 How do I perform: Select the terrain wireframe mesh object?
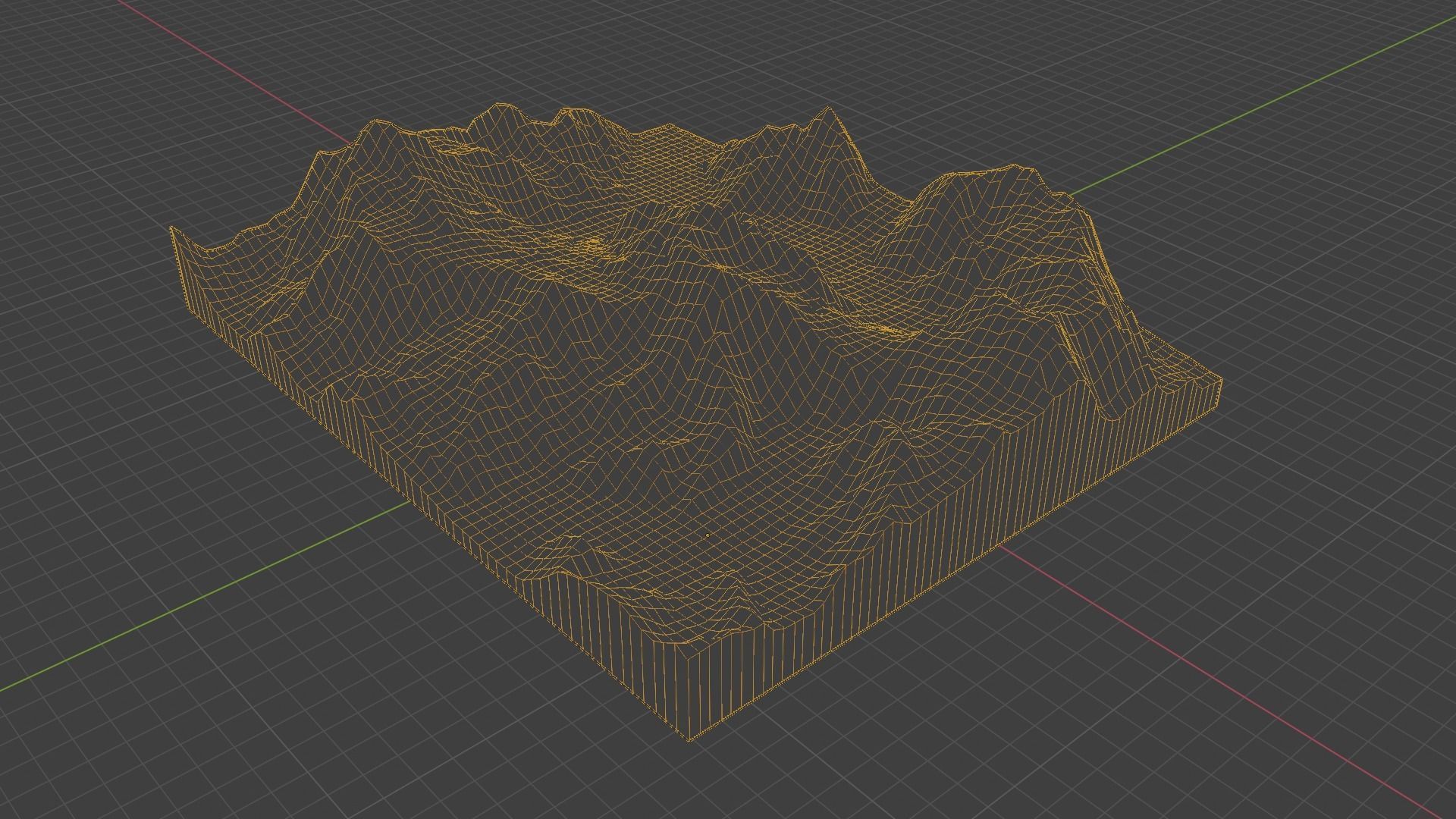695,422
